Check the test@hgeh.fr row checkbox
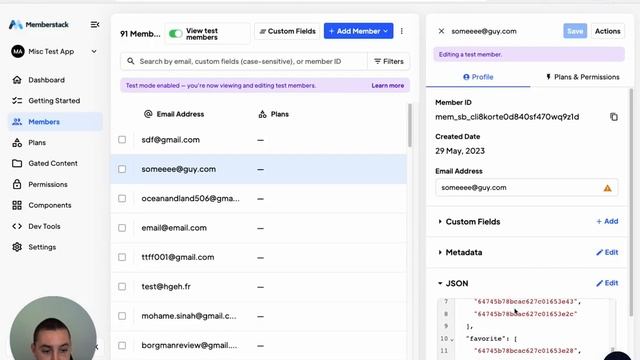The width and height of the screenshot is (640, 360). pos(122,287)
